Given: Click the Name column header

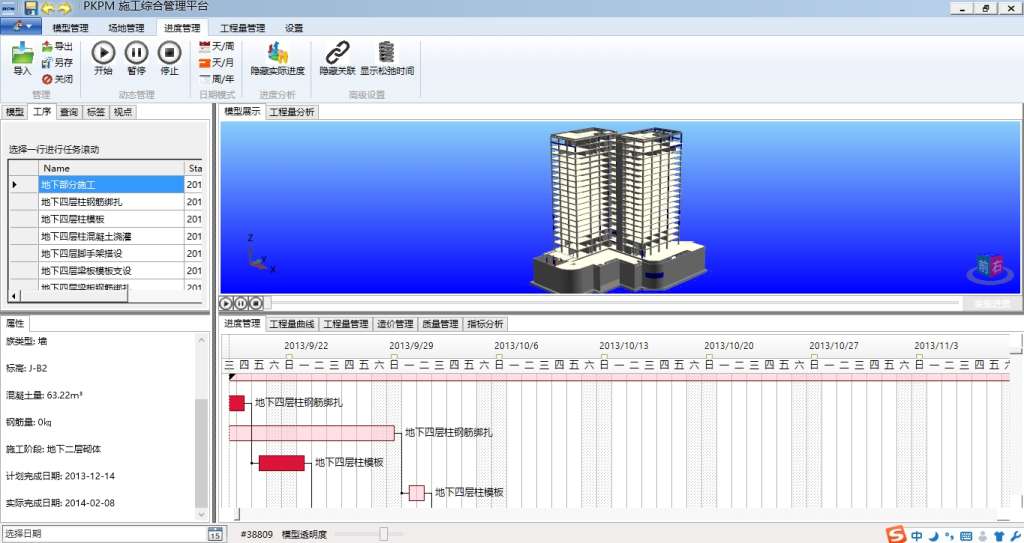Looking at the screenshot, I should click(x=111, y=168).
